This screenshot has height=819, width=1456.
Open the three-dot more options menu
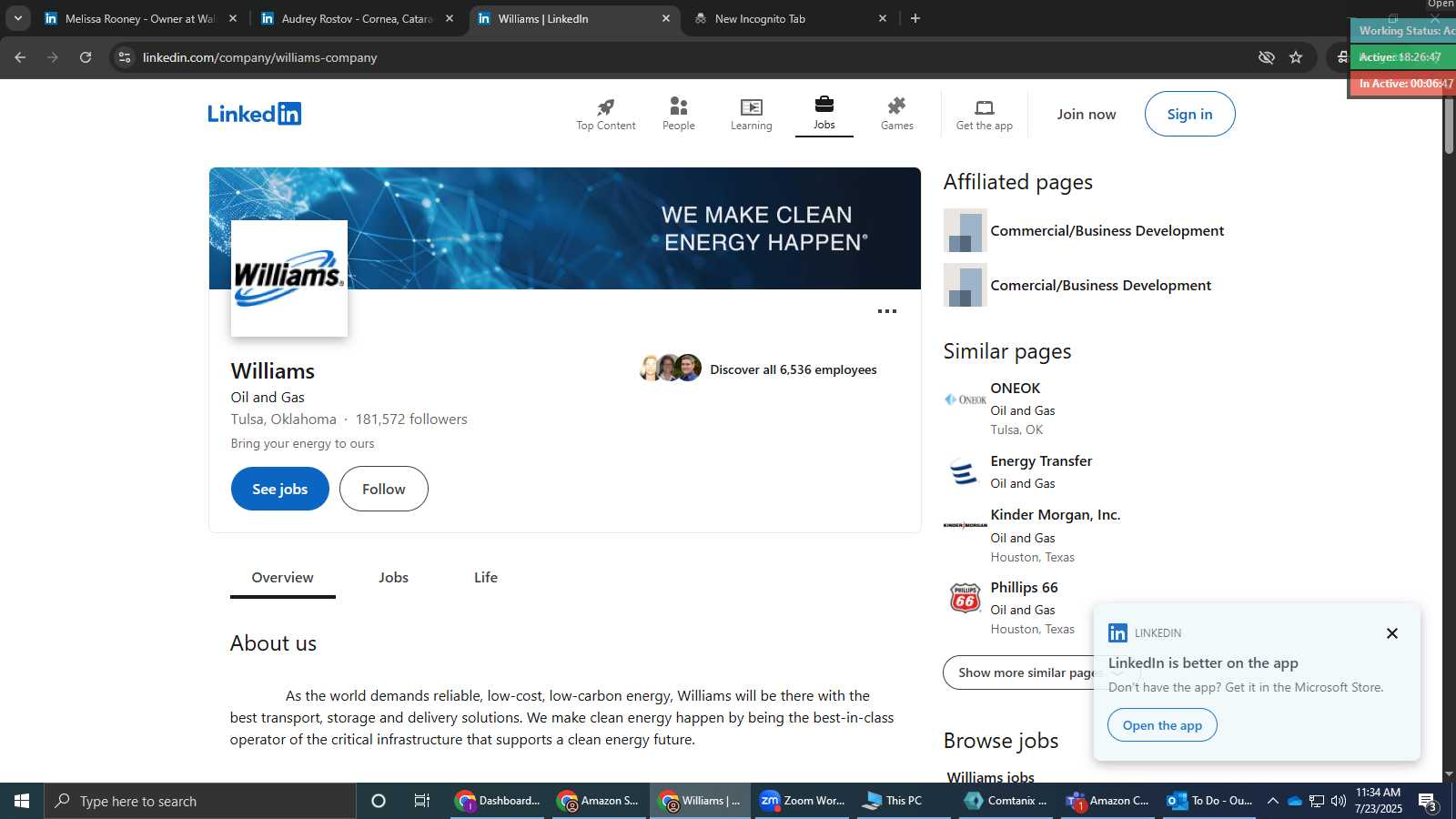886,311
